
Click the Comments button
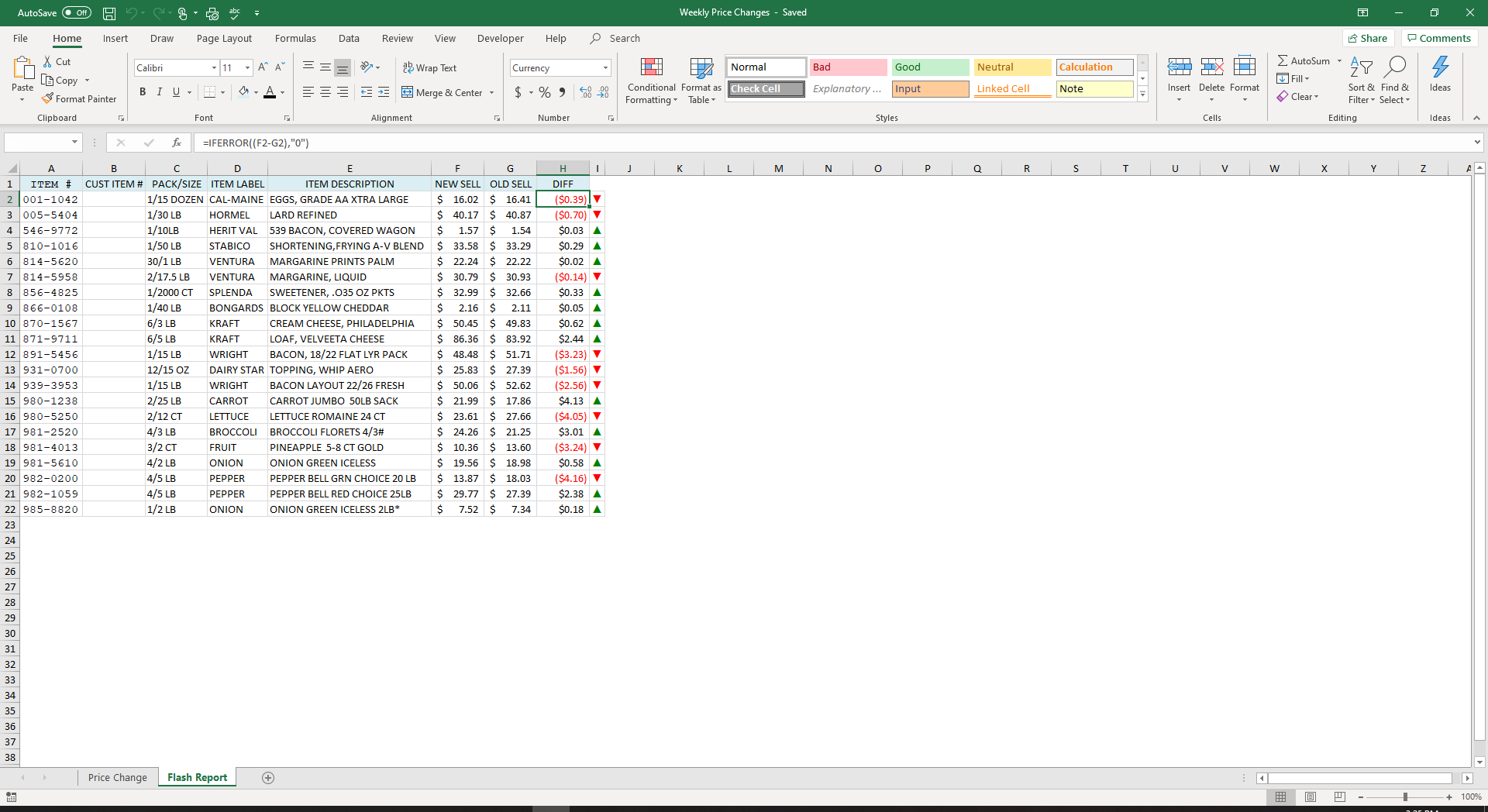tap(1439, 38)
